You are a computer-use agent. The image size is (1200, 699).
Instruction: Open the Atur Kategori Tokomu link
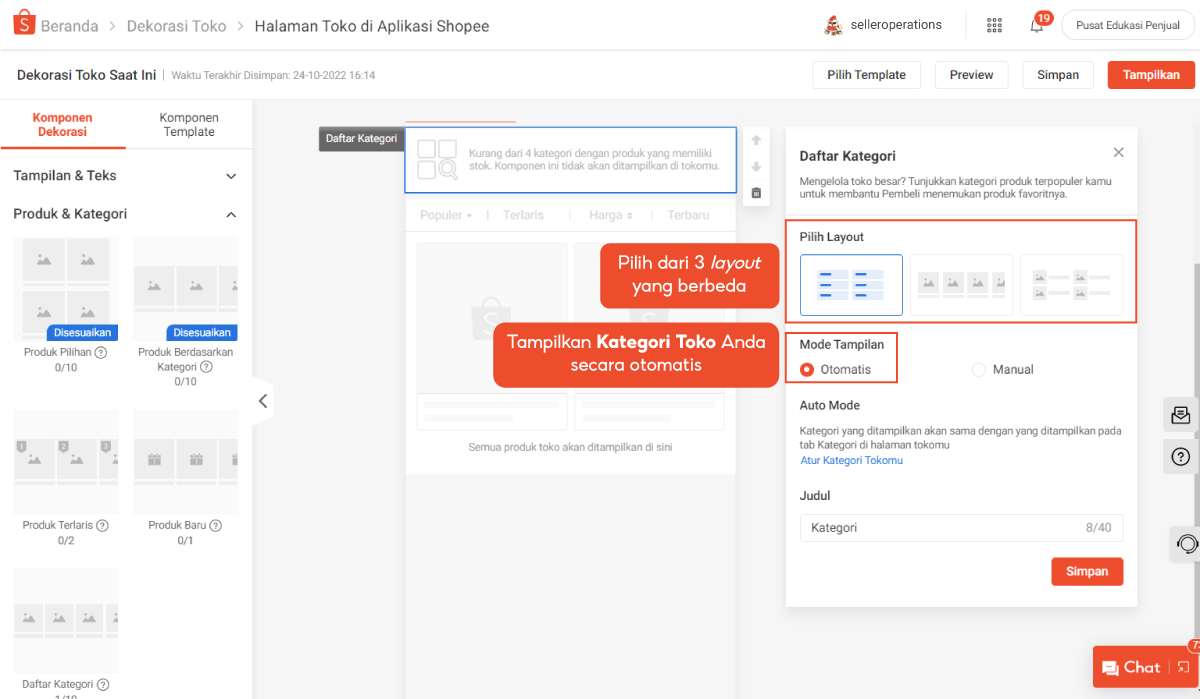coord(851,461)
